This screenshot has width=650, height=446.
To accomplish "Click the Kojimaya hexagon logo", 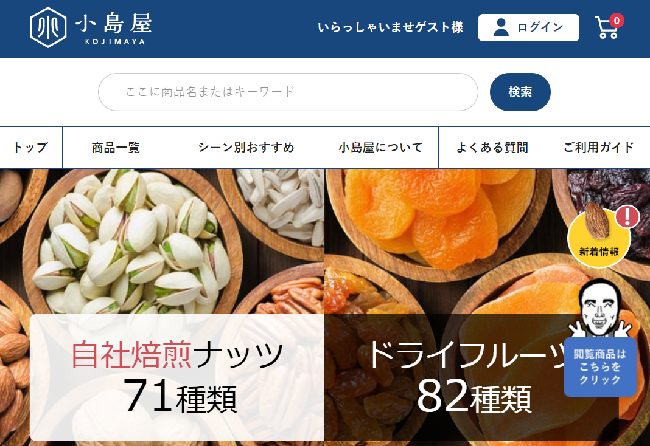I will pyautogui.click(x=48, y=27).
